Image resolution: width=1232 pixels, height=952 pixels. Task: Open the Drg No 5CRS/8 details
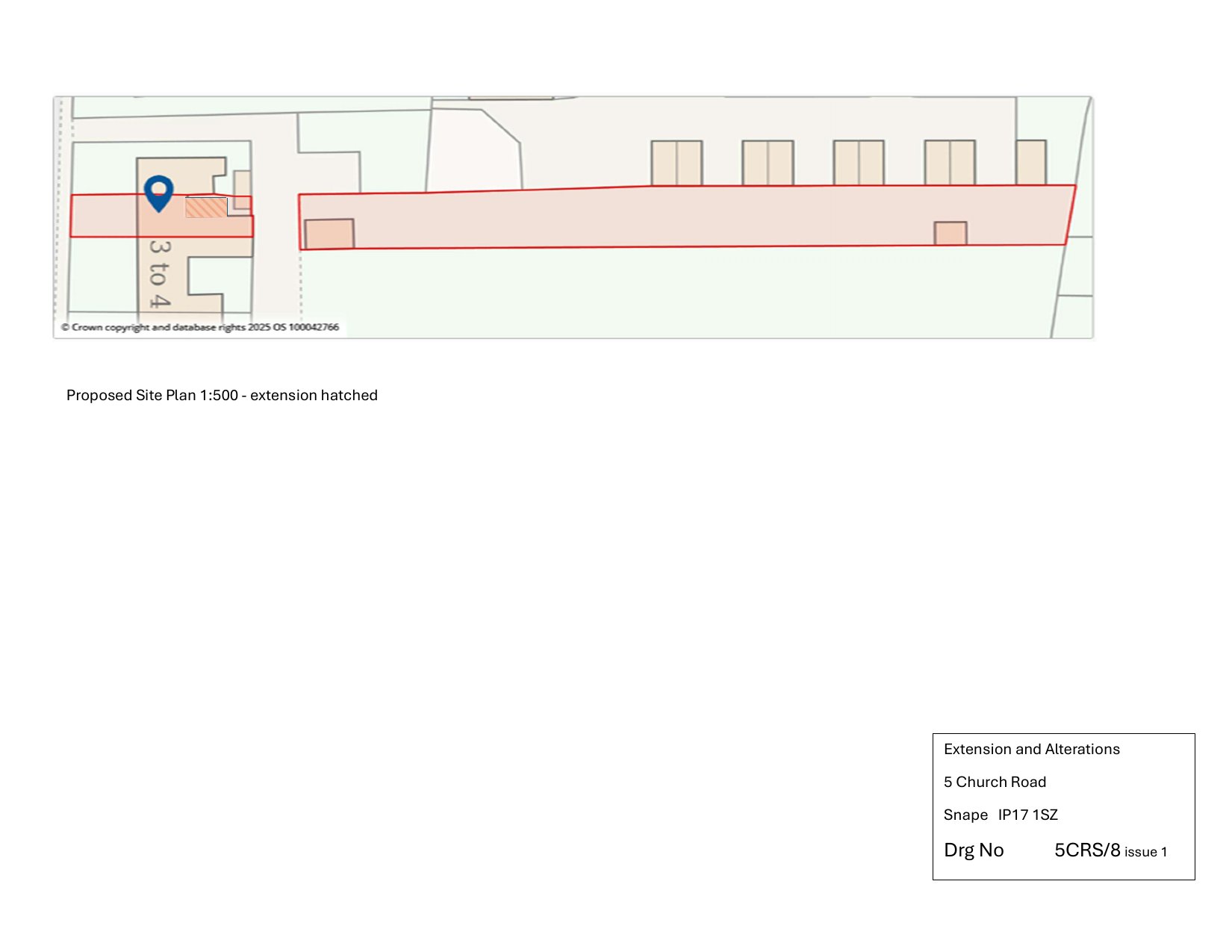click(x=1086, y=849)
